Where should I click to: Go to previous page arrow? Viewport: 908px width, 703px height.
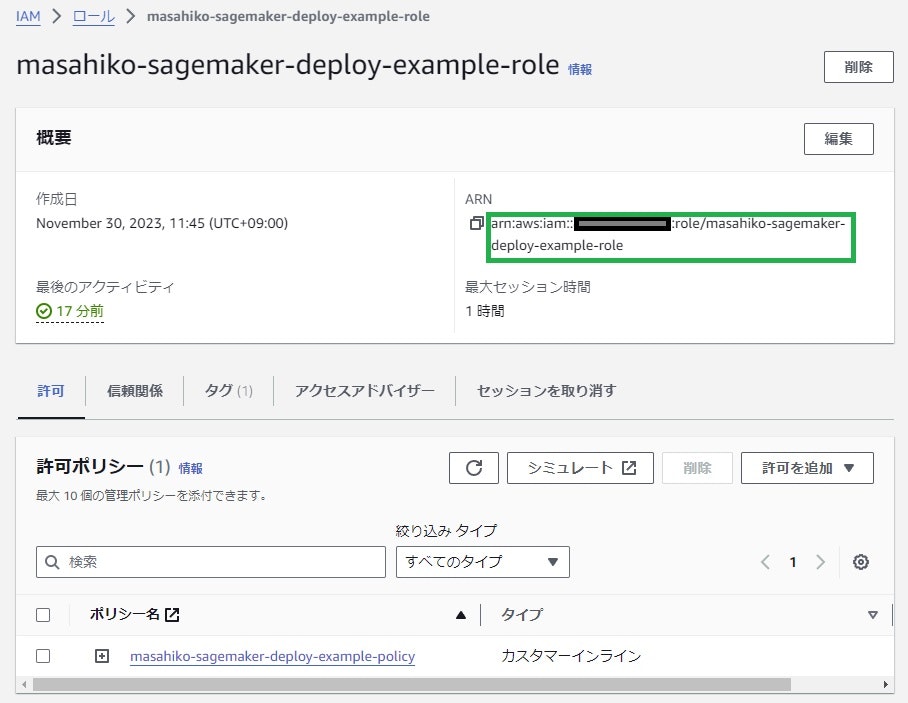(766, 562)
